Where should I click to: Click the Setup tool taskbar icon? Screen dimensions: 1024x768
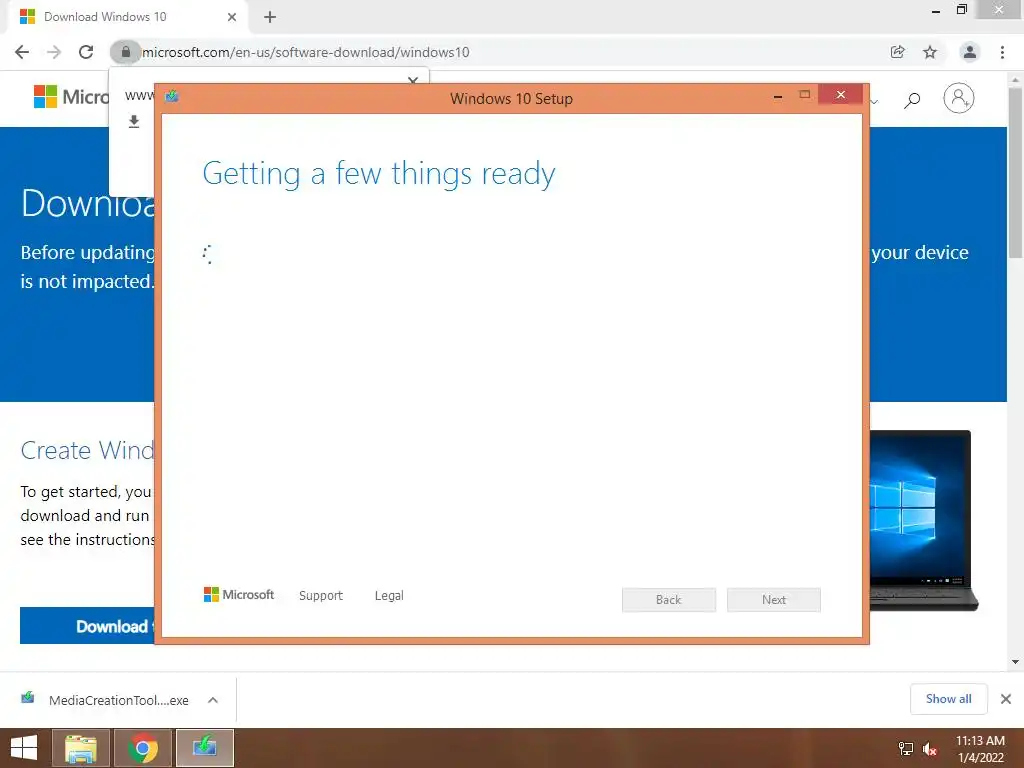tap(204, 748)
